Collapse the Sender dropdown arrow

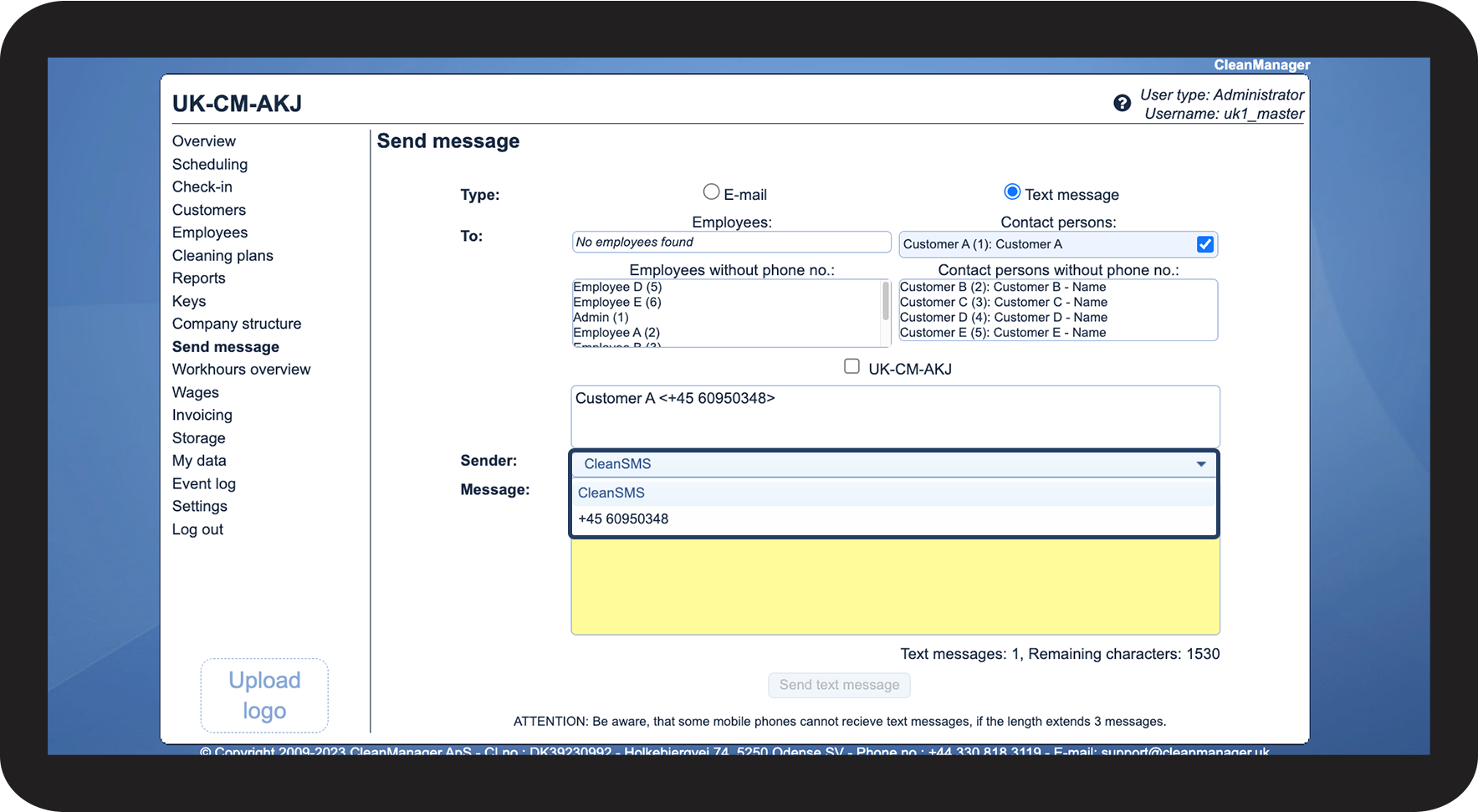coord(1200,464)
